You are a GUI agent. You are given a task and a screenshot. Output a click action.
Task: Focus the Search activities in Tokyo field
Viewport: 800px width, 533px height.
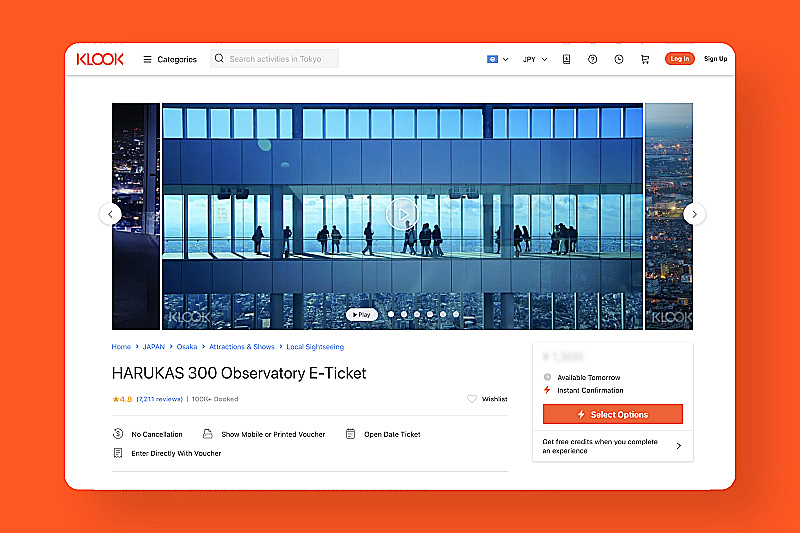(274, 59)
